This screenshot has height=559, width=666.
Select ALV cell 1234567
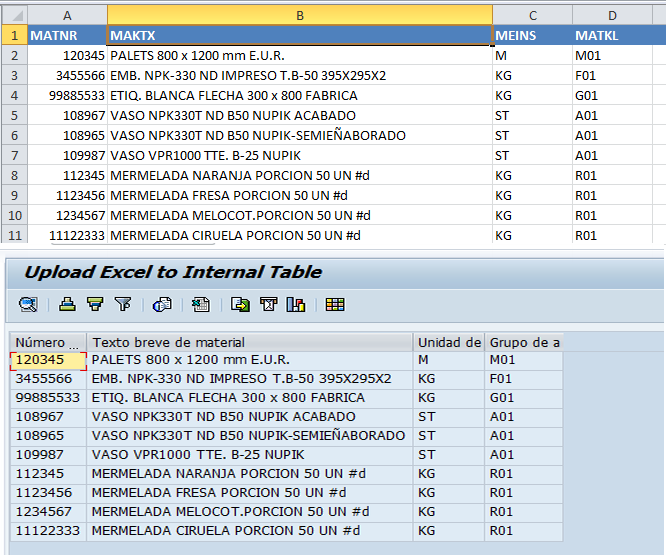pos(48,512)
